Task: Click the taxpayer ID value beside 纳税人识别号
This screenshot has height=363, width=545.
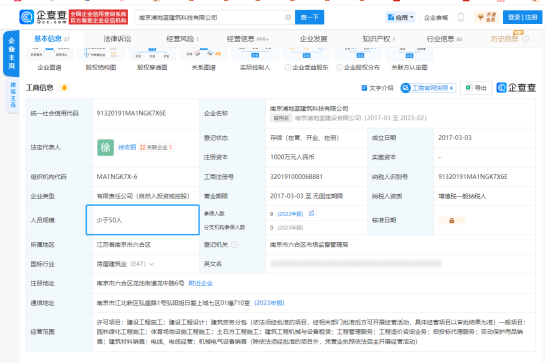Action: (x=473, y=177)
